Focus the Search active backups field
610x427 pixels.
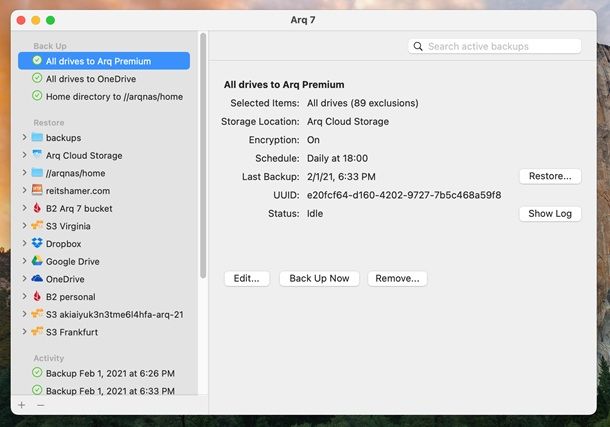495,46
